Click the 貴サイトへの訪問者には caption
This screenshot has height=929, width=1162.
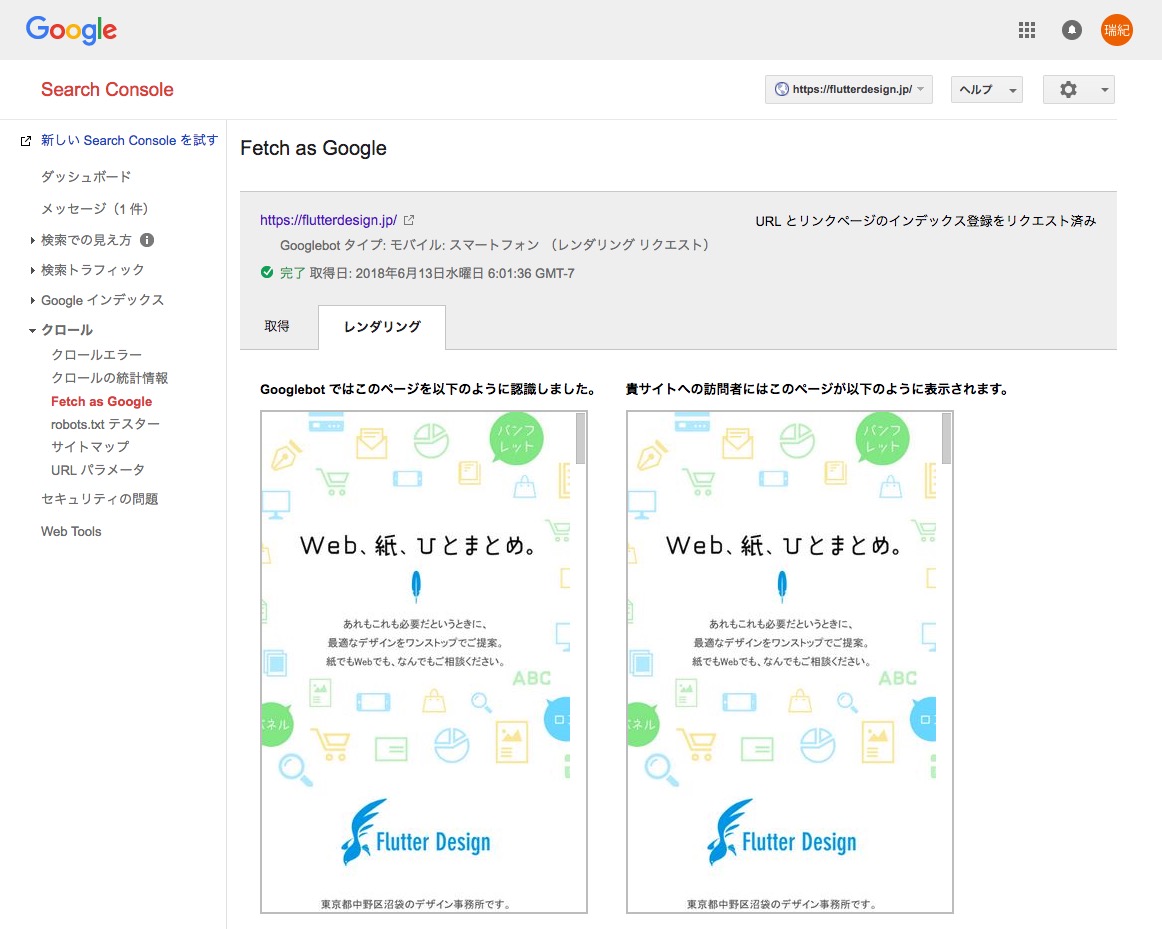pos(817,389)
